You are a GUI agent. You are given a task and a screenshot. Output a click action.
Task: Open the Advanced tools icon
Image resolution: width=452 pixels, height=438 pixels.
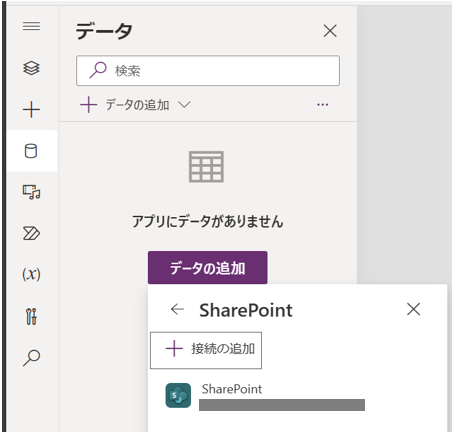pyautogui.click(x=31, y=316)
